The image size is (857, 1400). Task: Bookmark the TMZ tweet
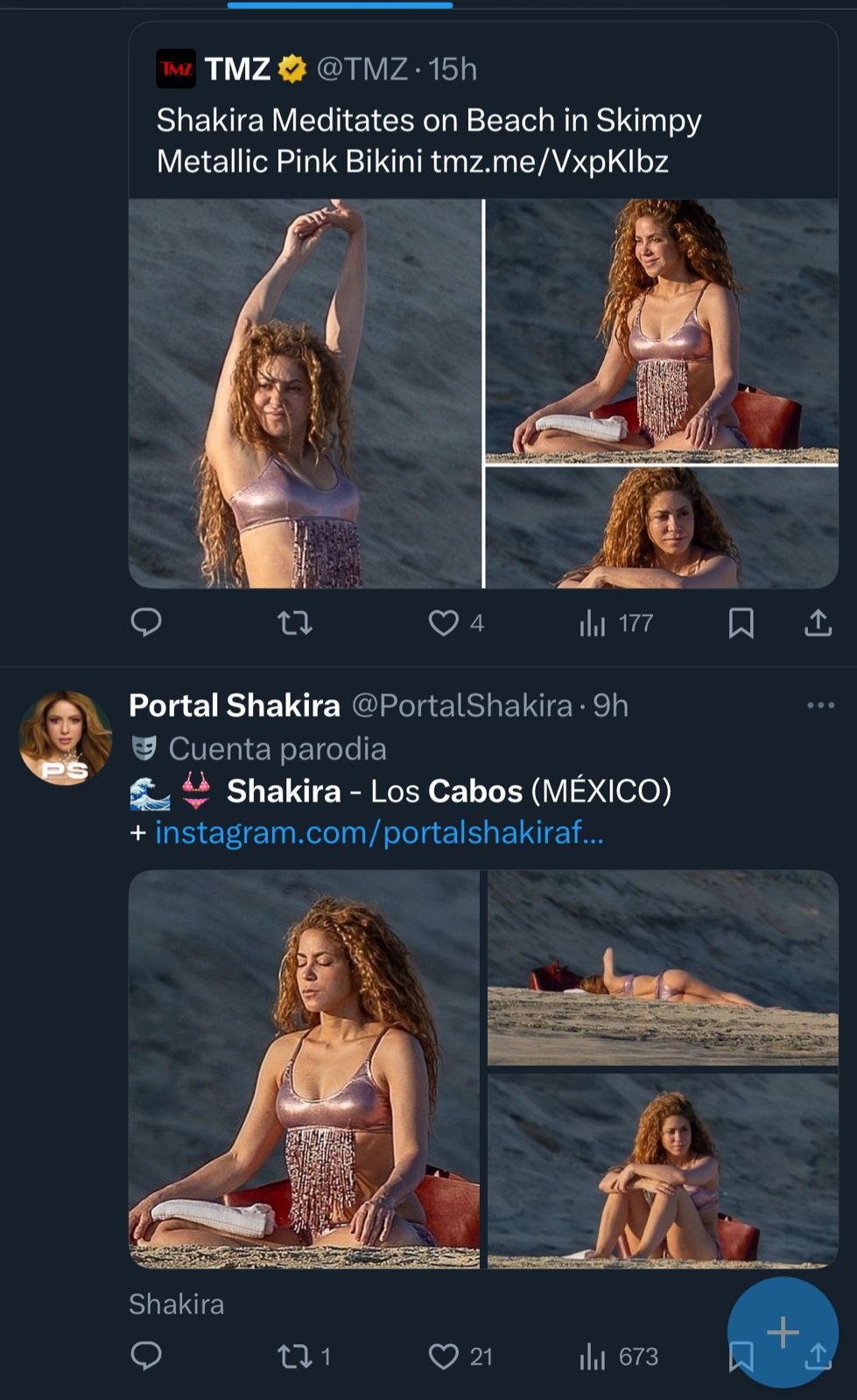tap(741, 623)
